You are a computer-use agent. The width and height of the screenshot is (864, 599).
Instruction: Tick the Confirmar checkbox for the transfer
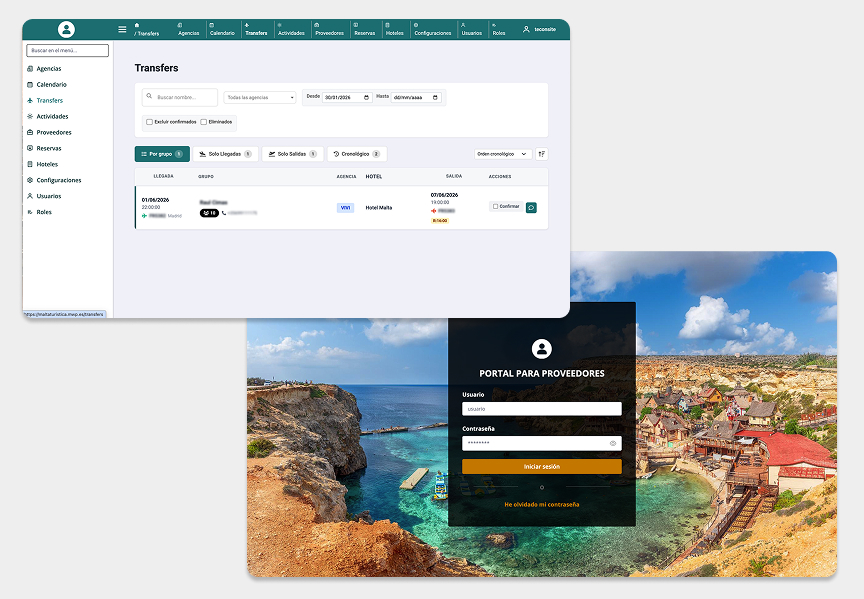coord(496,206)
